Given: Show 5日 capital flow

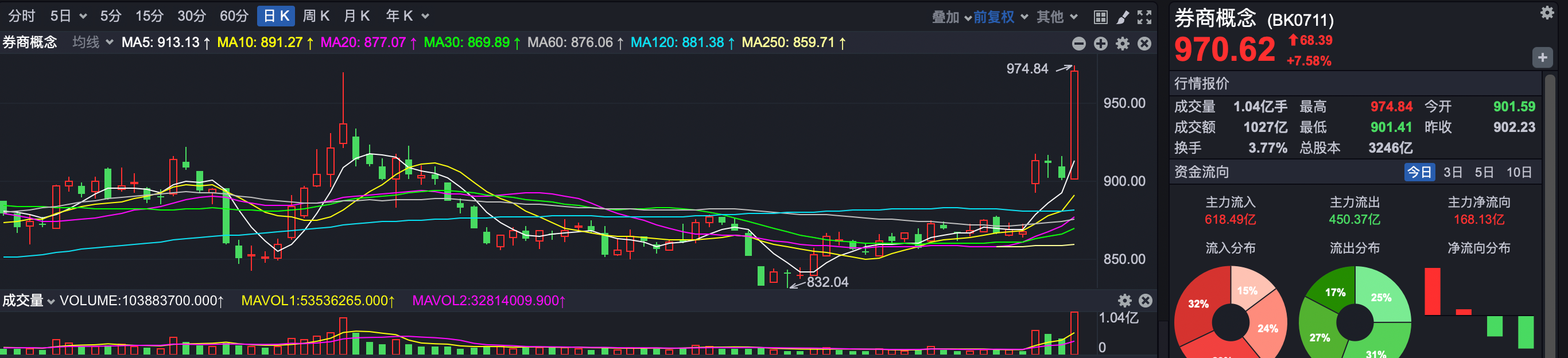Looking at the screenshot, I should pyautogui.click(x=1484, y=172).
